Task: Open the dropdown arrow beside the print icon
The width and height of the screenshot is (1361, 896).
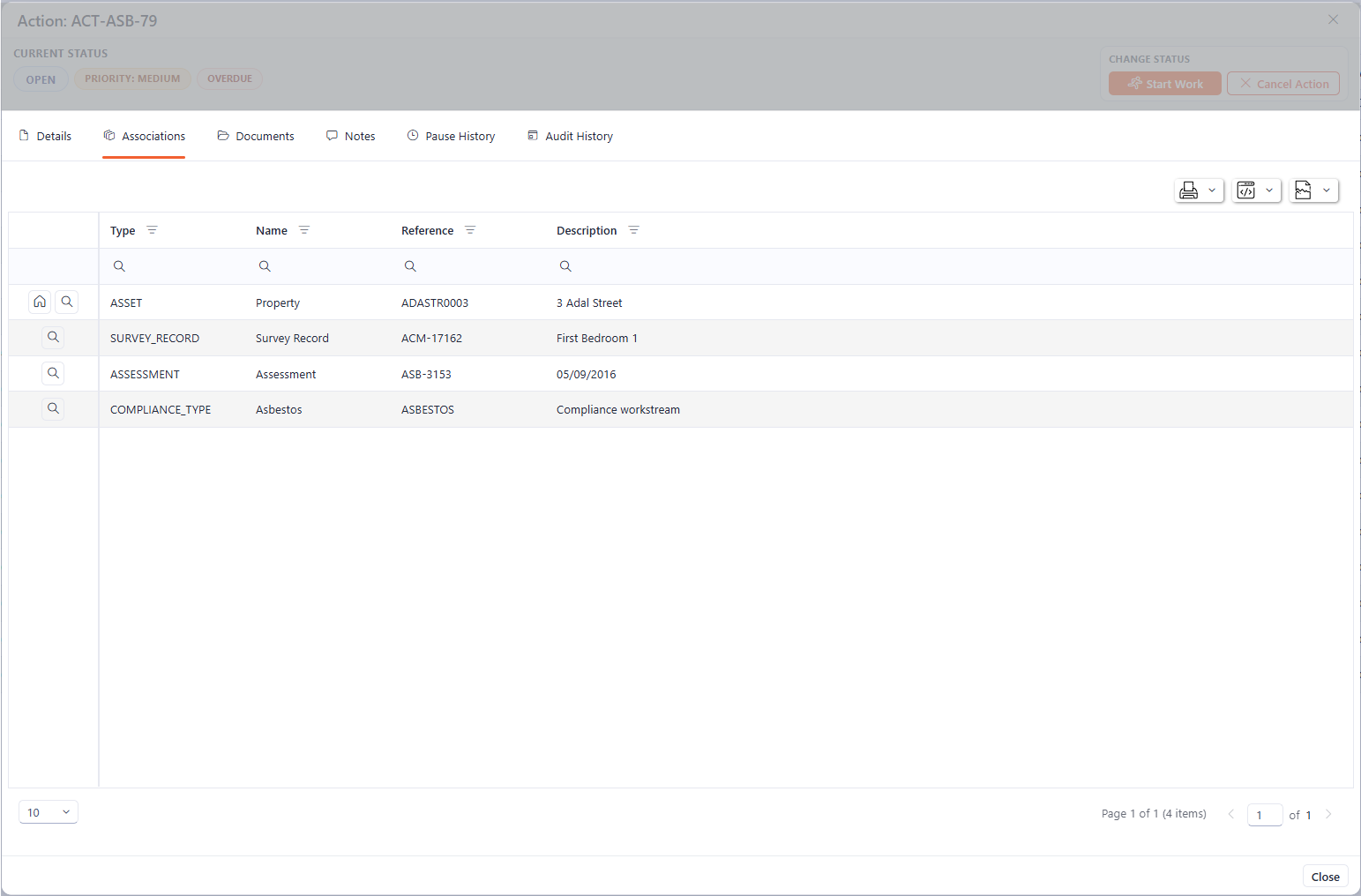Action: pos(1211,190)
